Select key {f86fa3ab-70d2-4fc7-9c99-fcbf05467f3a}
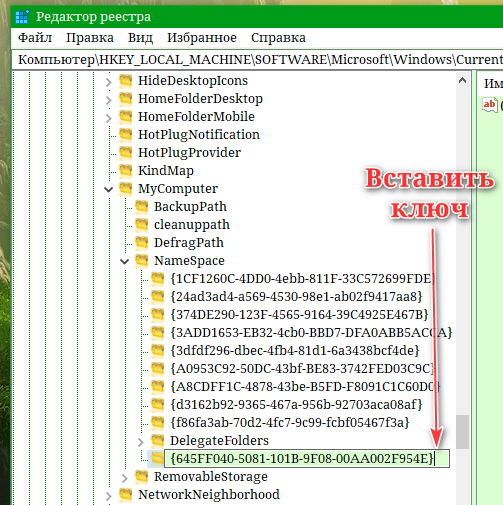Viewport: 503px width, 505px height. (290, 423)
